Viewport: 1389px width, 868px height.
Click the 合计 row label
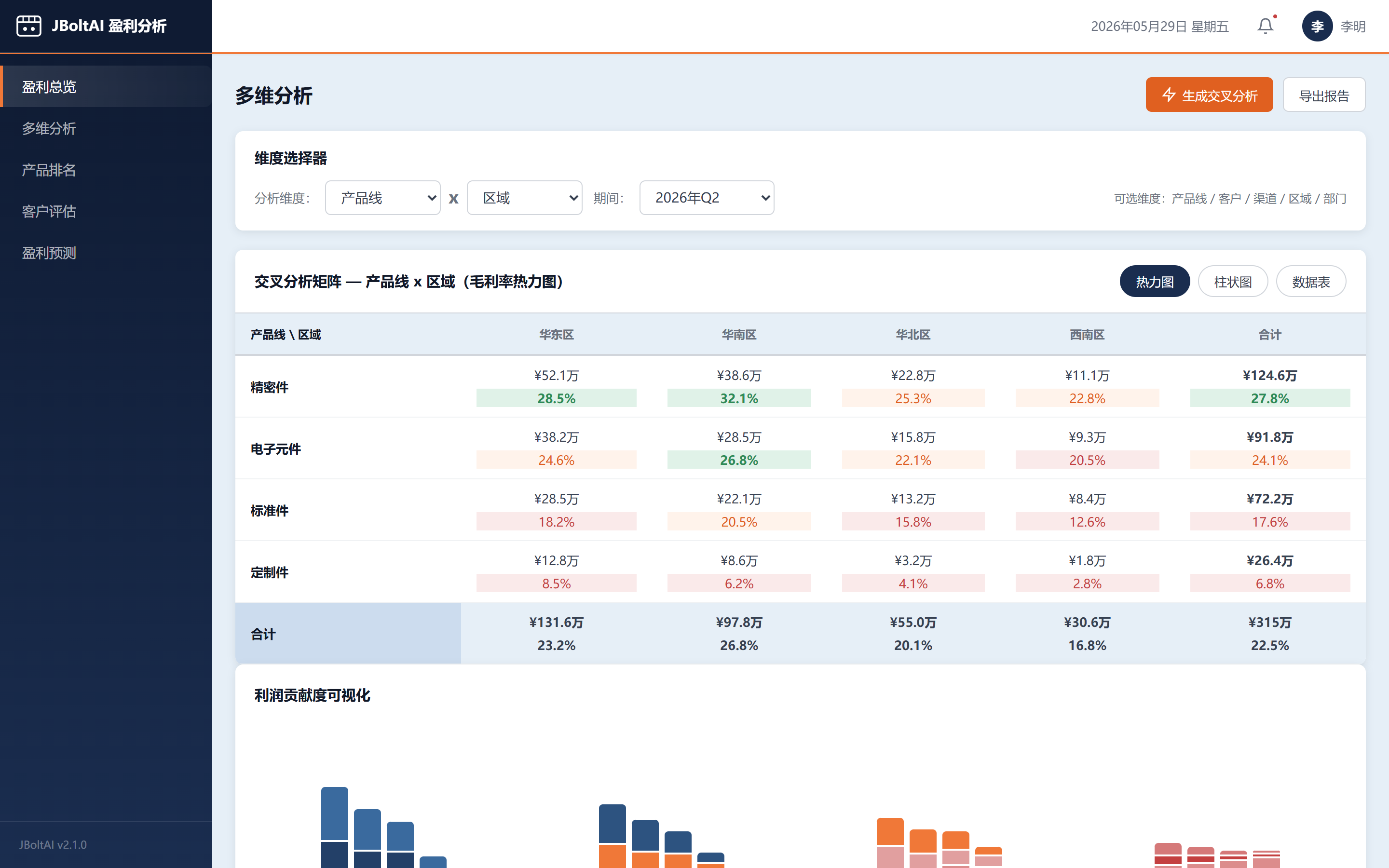pos(263,634)
